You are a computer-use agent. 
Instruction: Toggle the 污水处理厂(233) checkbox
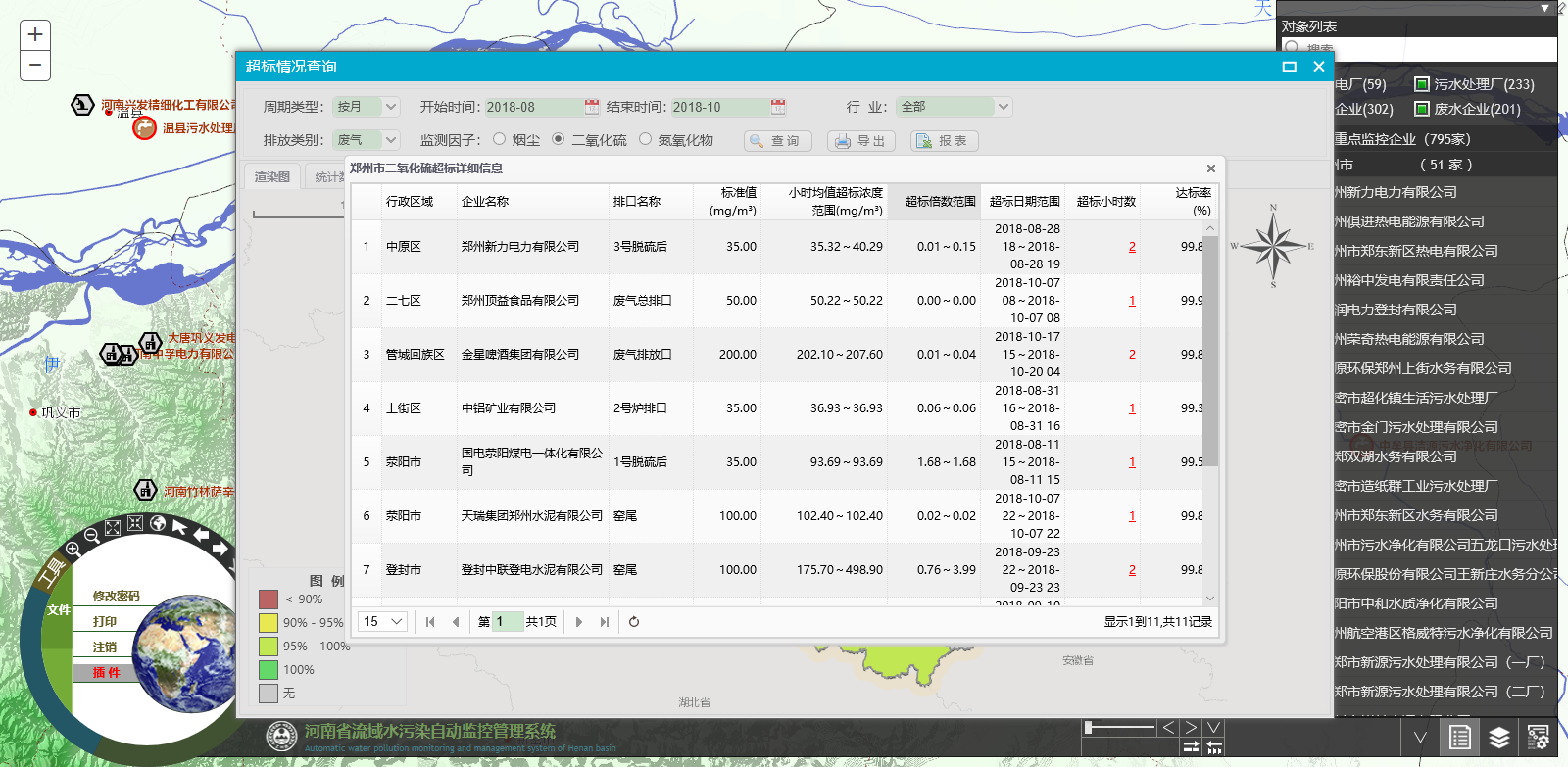1422,84
